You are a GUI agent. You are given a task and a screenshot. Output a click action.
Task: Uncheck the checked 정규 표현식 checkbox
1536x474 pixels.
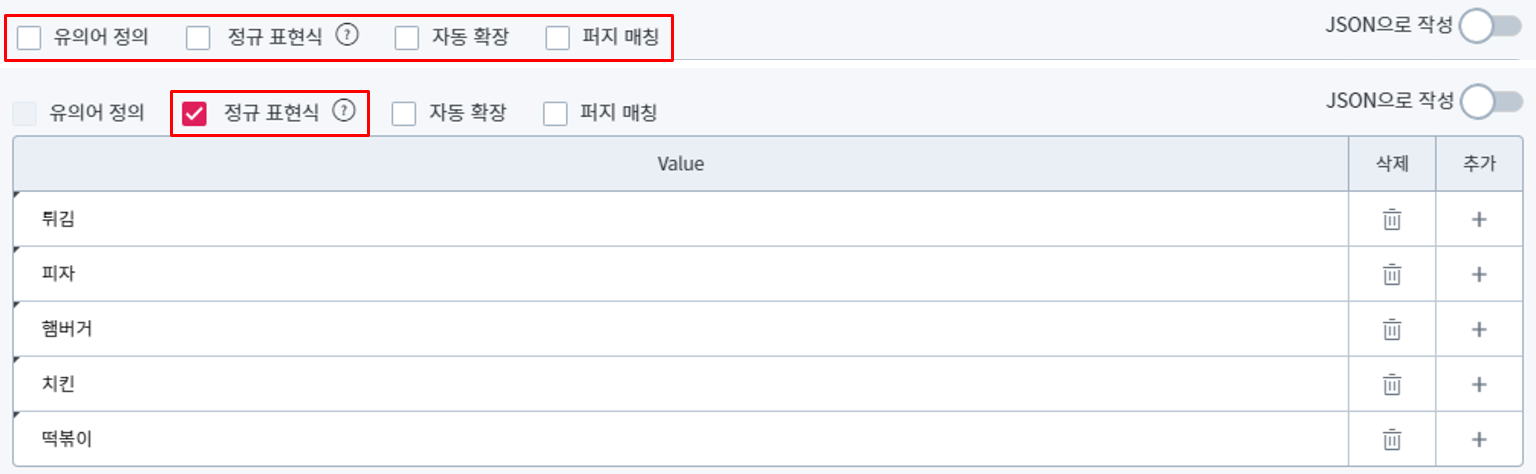pos(195,114)
